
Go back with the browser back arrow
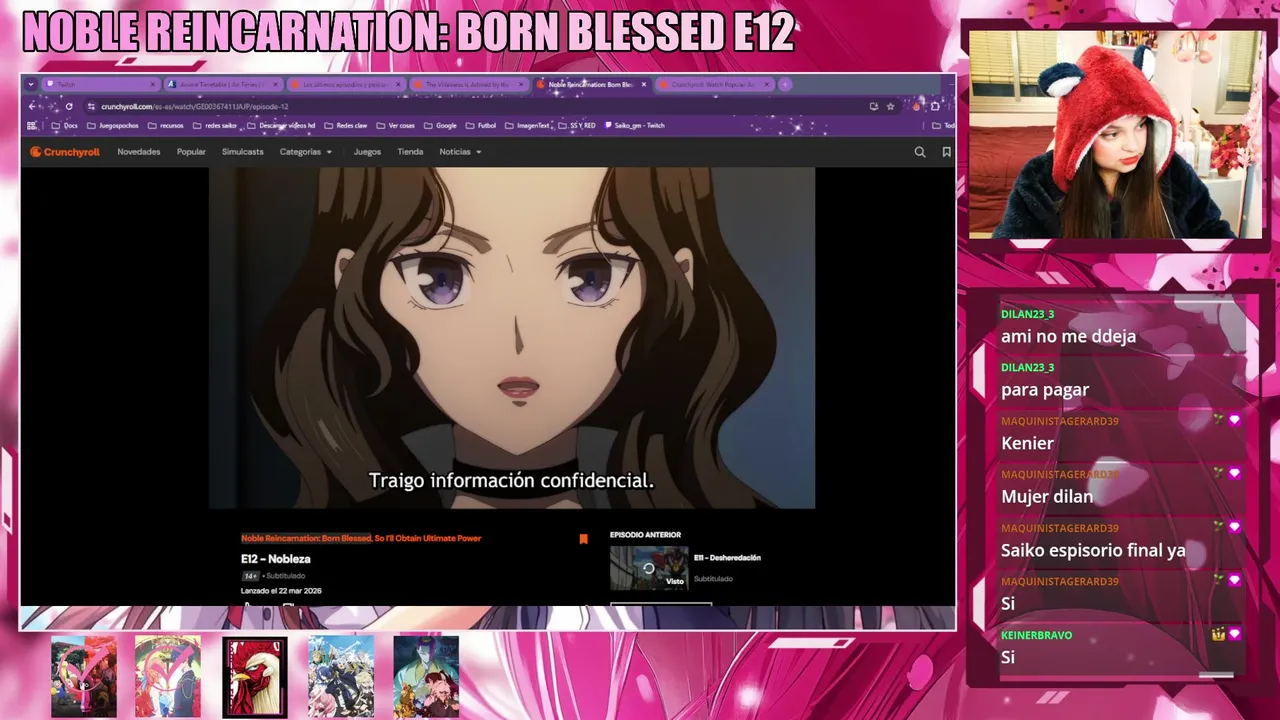pos(32,106)
